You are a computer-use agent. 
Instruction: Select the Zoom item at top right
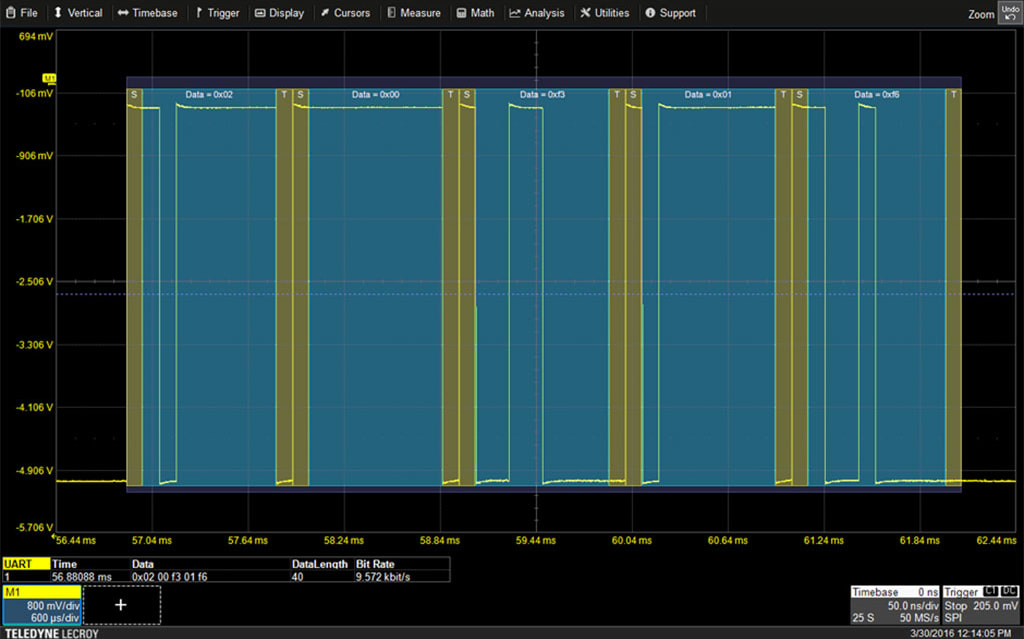(x=979, y=13)
